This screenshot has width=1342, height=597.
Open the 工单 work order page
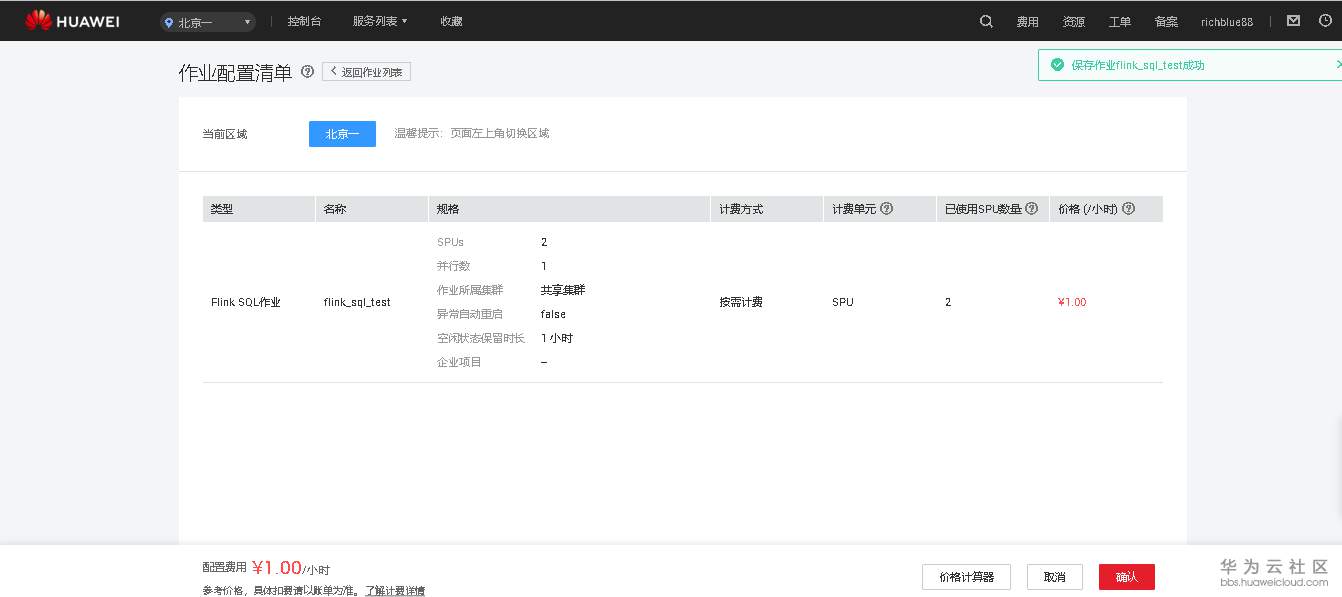point(1120,21)
